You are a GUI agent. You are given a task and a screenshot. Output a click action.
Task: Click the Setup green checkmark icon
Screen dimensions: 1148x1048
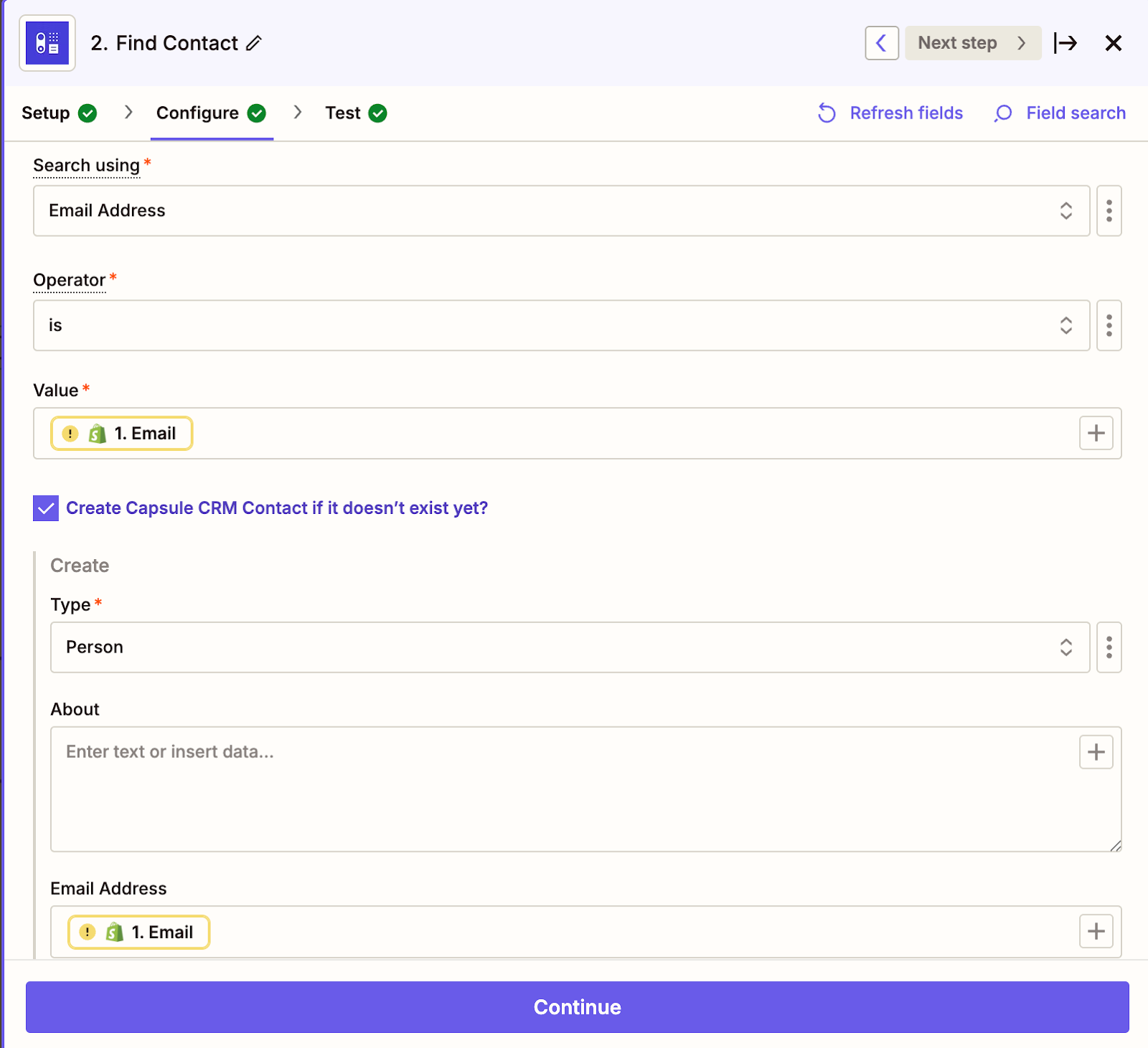(88, 113)
